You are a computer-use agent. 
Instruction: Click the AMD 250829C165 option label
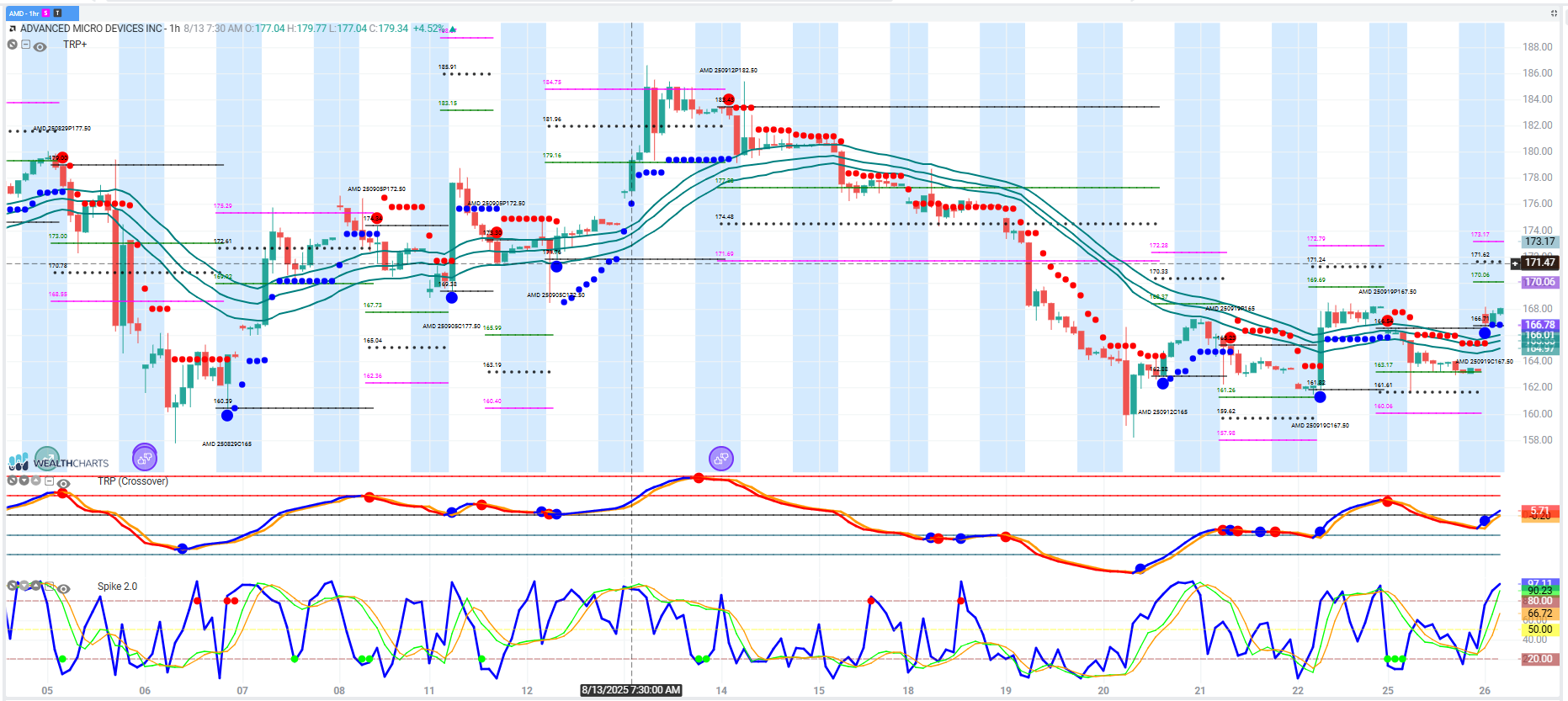pos(226,444)
